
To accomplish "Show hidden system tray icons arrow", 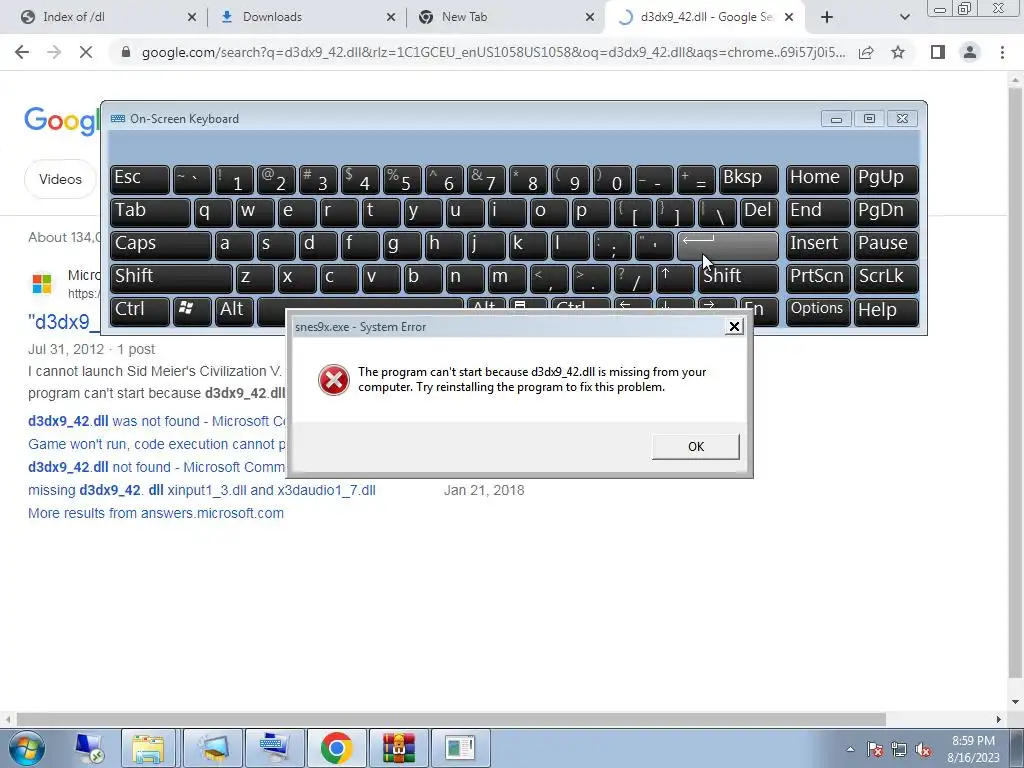I will (850, 749).
